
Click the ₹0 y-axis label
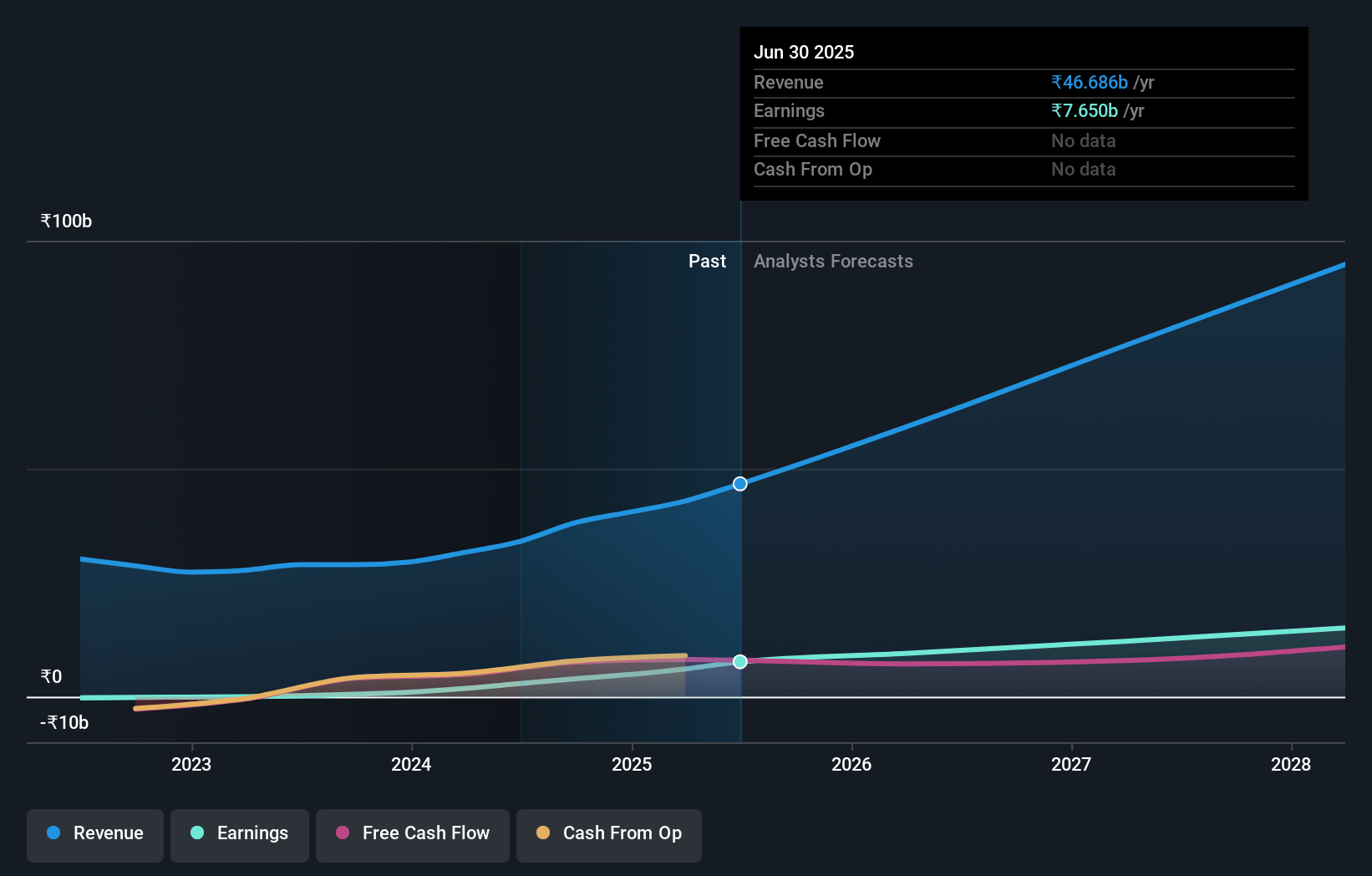51,677
